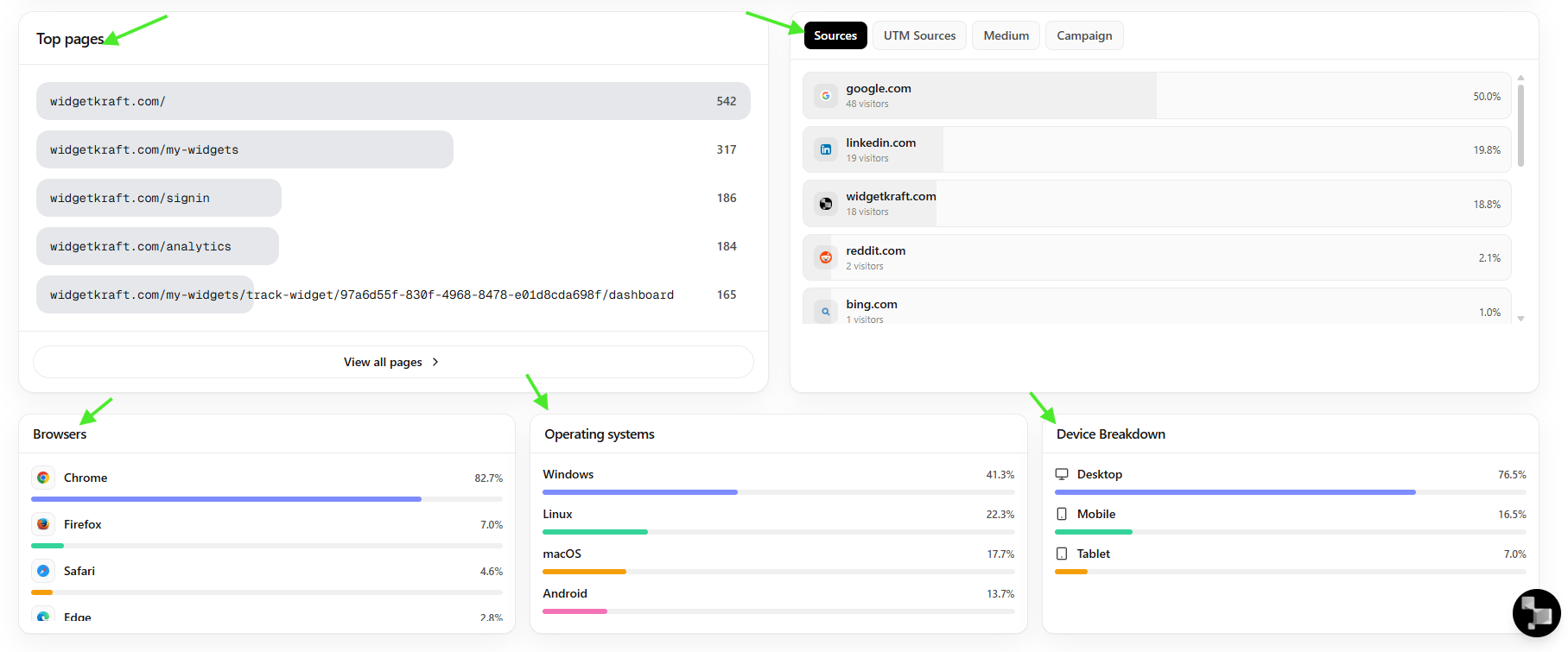Screen dimensions: 1568x652
Task: Click the Sources list scroll down arrow
Action: (1520, 319)
